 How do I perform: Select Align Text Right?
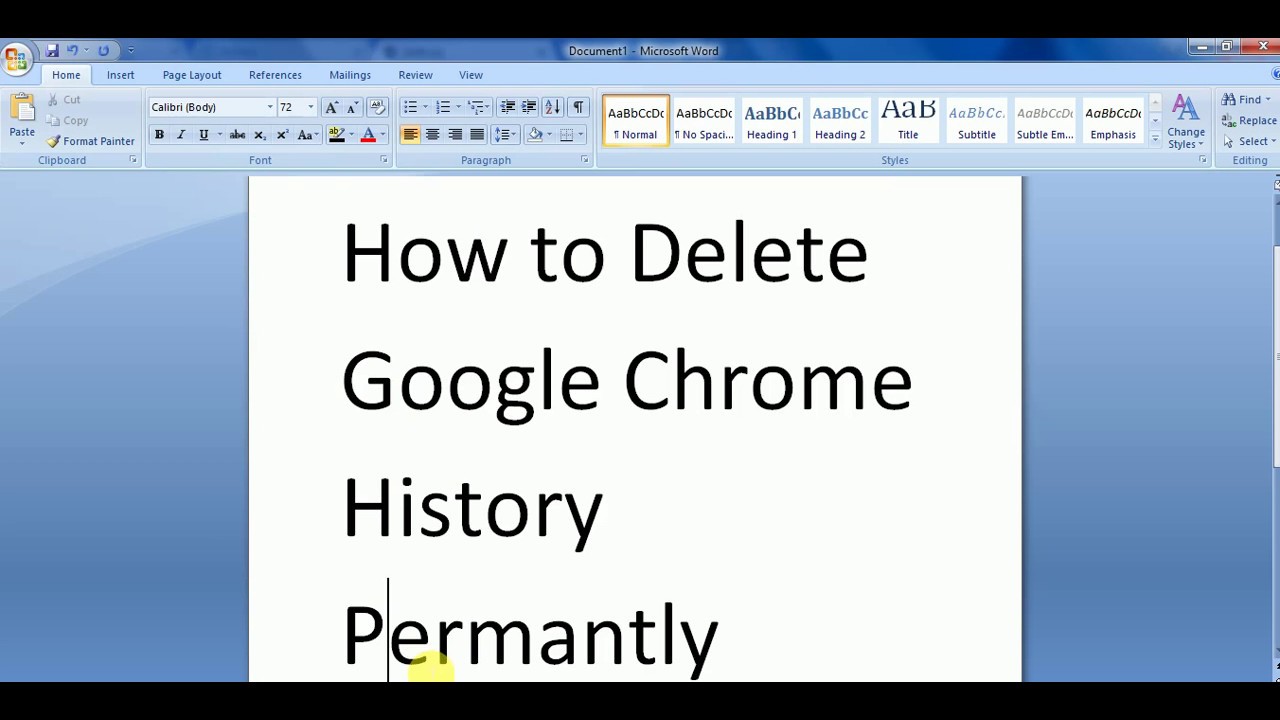coord(455,135)
